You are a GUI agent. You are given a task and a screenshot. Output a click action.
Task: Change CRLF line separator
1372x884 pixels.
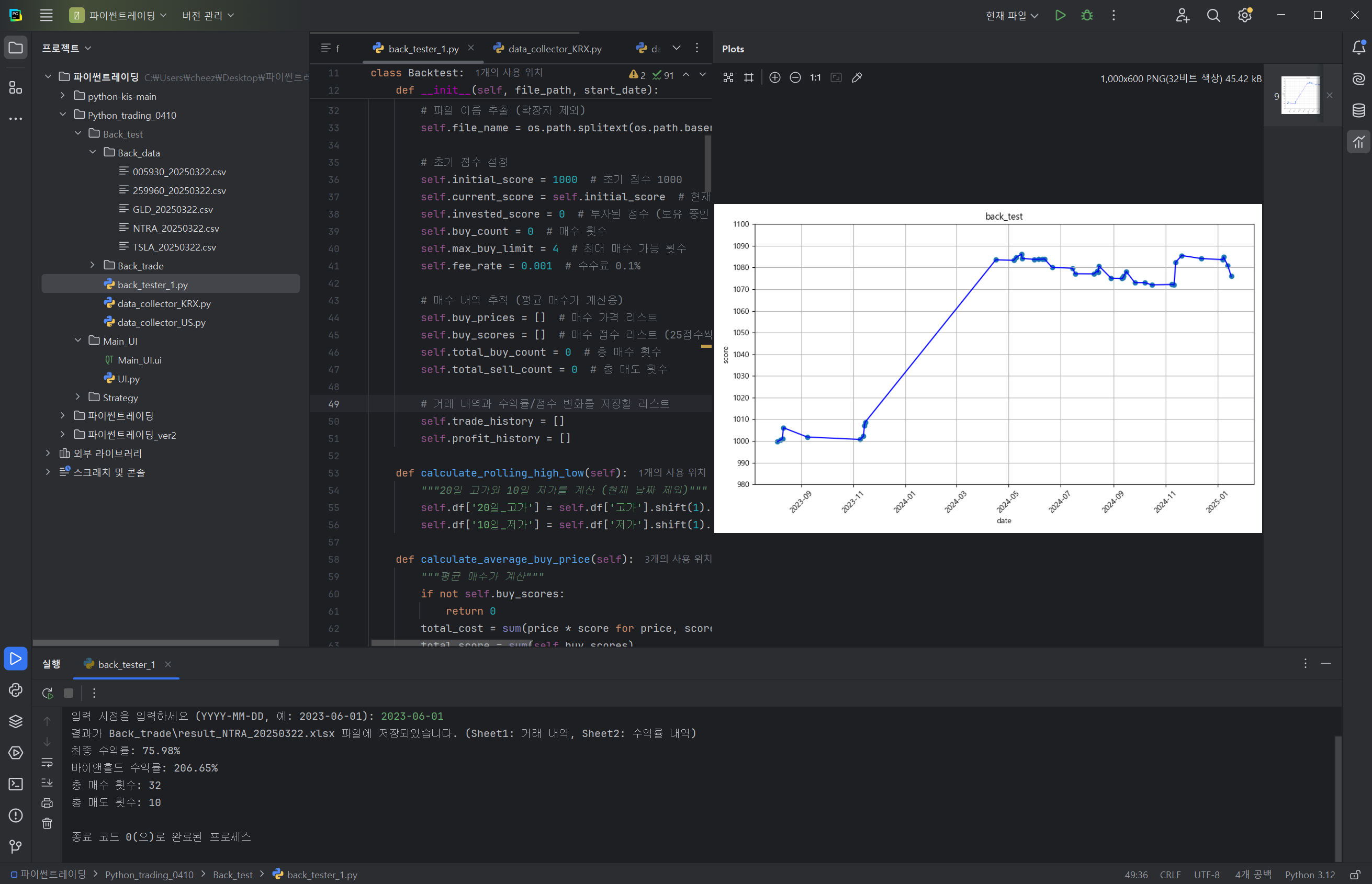coord(1170,874)
